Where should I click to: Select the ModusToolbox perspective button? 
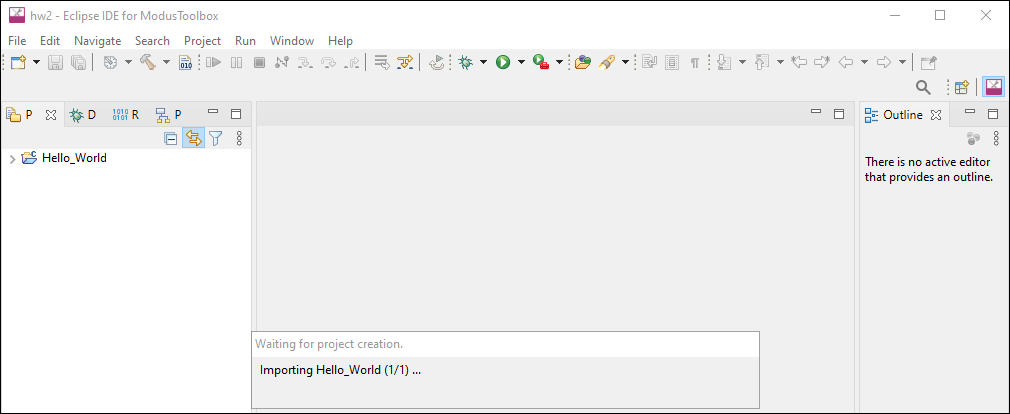pyautogui.click(x=994, y=87)
